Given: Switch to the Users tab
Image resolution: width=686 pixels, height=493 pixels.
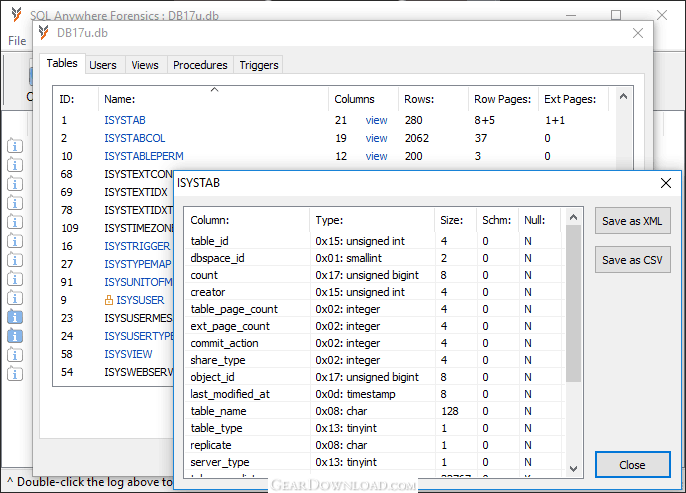Looking at the screenshot, I should [x=103, y=65].
